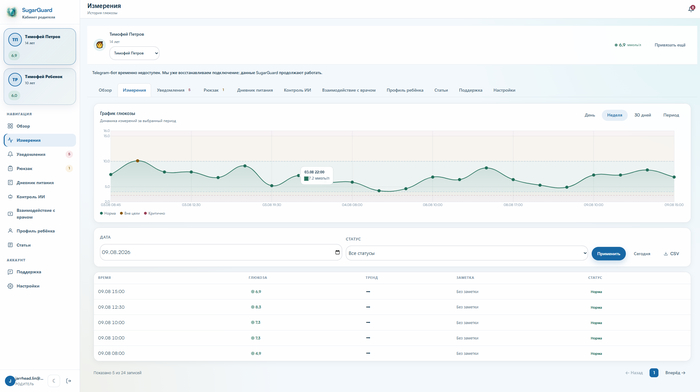Click the Применить filter button
The height and width of the screenshot is (392, 700).
point(608,254)
